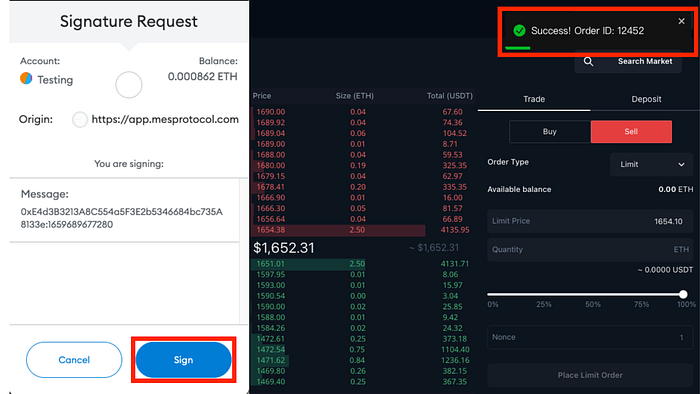
Task: Click the Quantity input field
Action: [x=590, y=249]
